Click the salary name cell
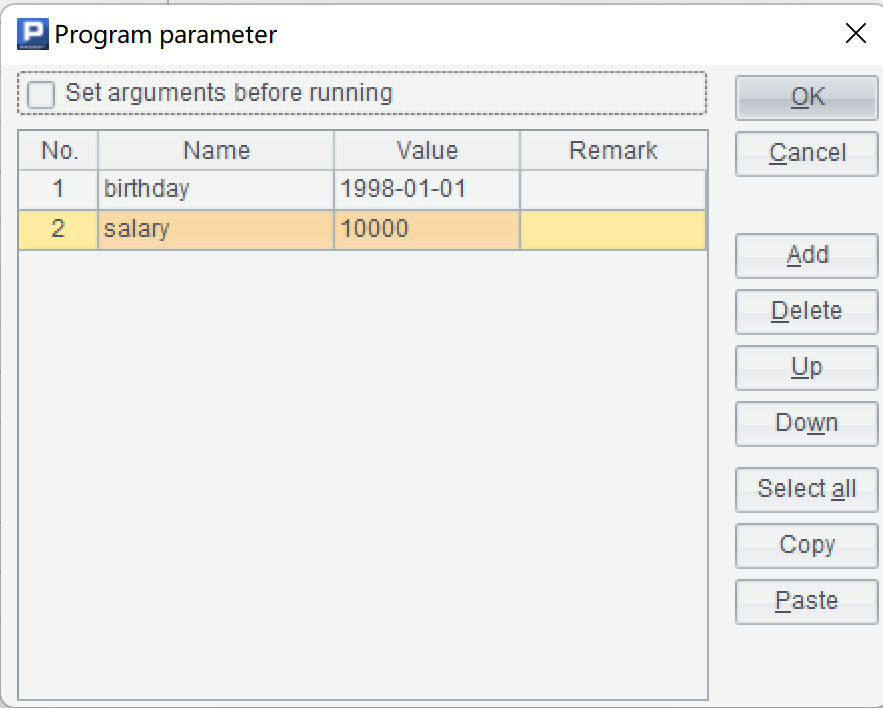The width and height of the screenshot is (883, 708). click(x=216, y=230)
